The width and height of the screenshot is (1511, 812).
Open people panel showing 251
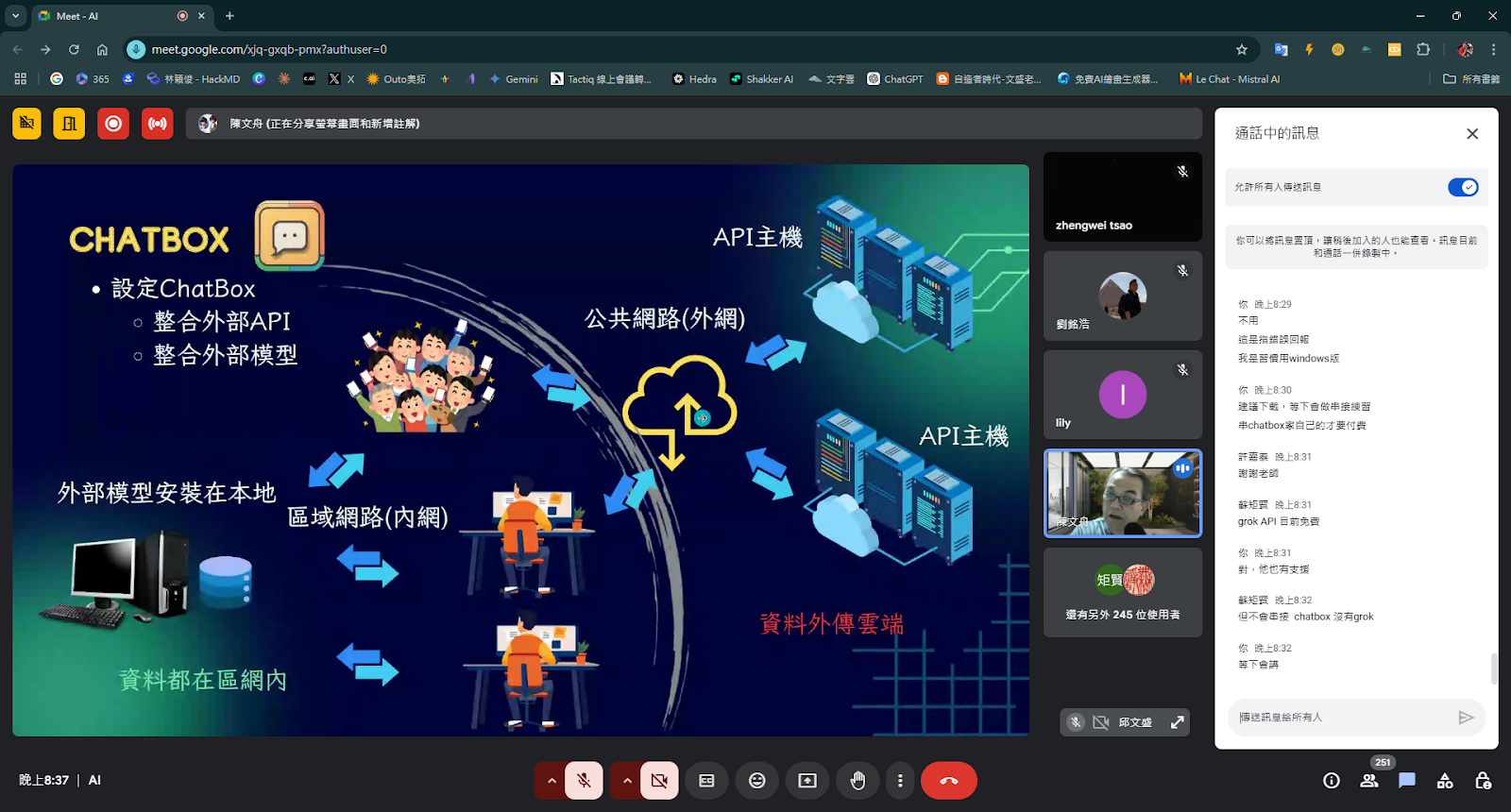[x=1369, y=781]
